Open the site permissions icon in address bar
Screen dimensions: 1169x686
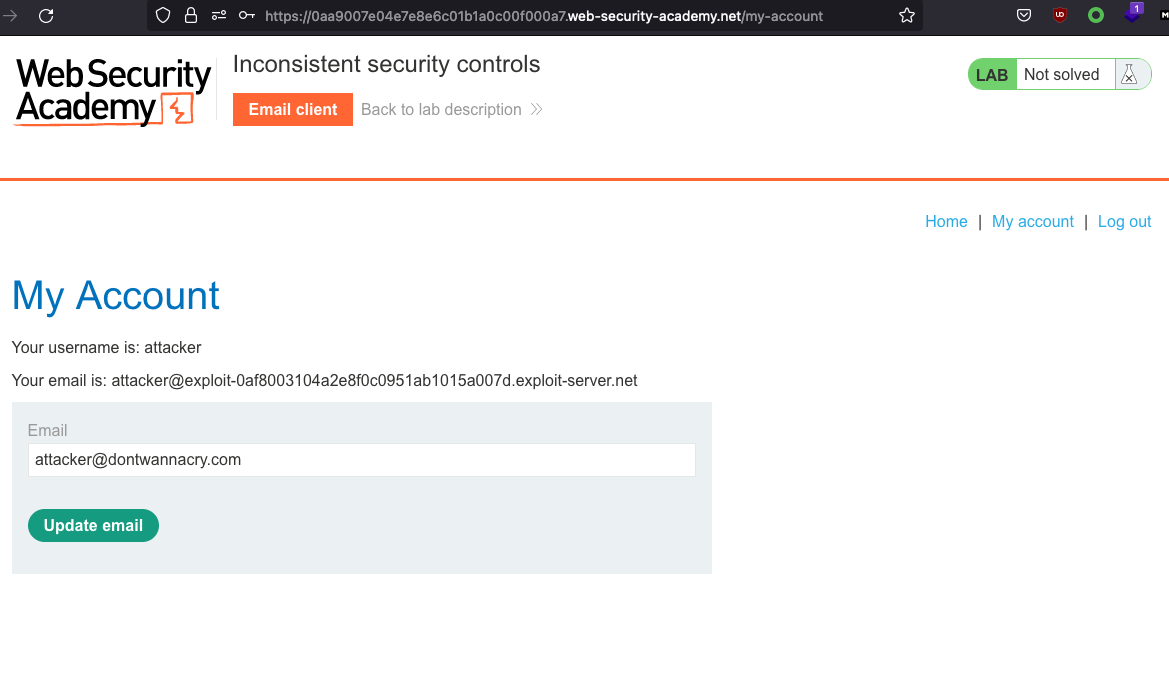click(x=219, y=16)
